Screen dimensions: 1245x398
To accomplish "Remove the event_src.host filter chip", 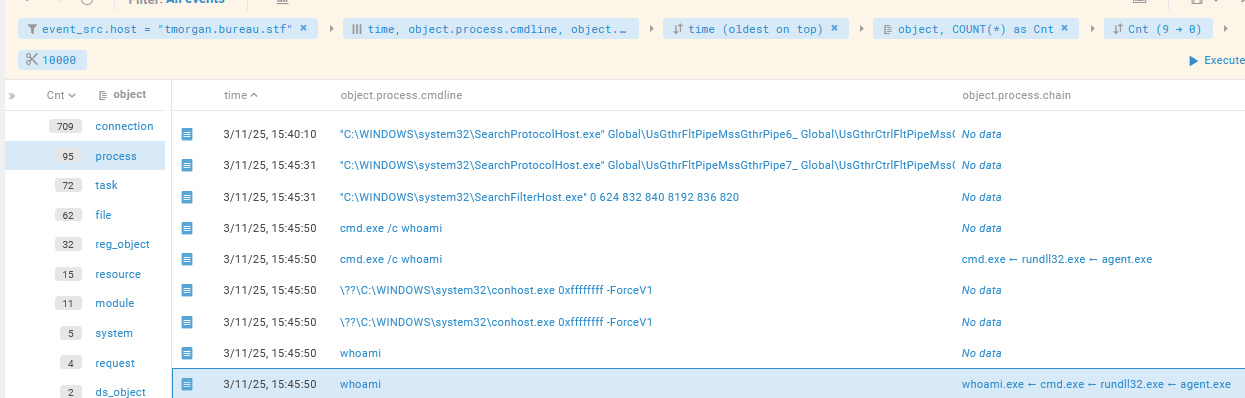I will tap(303, 29).
